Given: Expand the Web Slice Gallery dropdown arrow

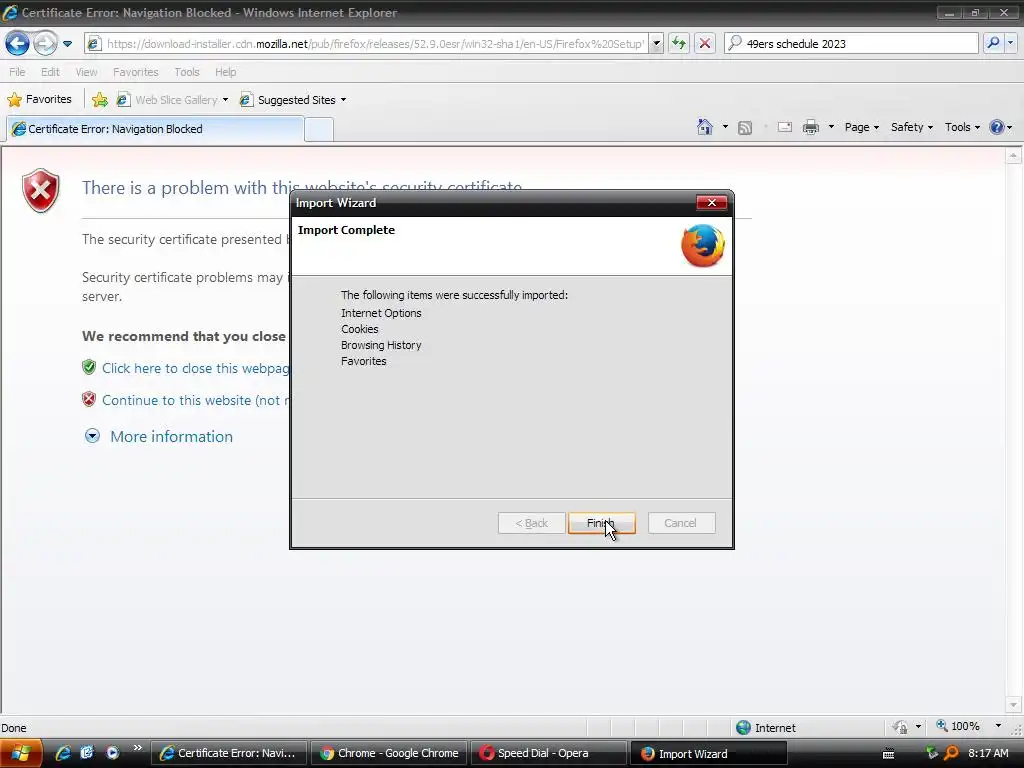Looking at the screenshot, I should [225, 100].
